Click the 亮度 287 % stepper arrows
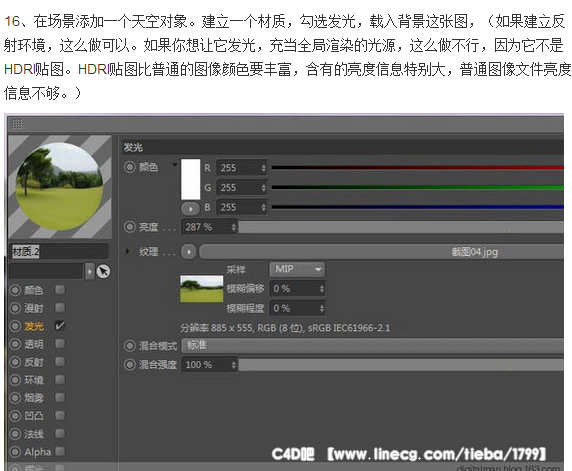This screenshot has height=471, width=572. click(234, 227)
